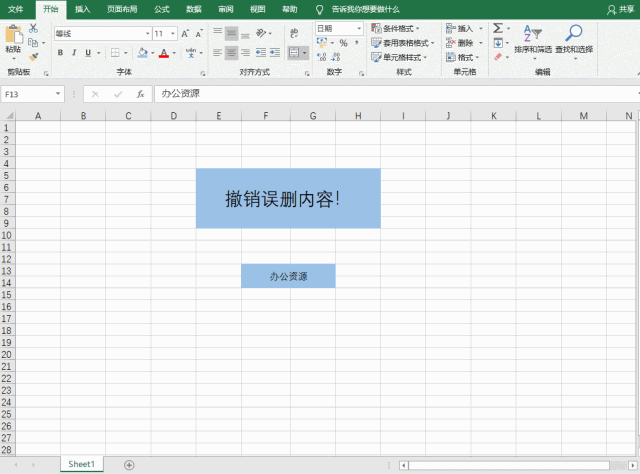
Task: Expand the Name Box dropdown arrow
Action: 58,94
